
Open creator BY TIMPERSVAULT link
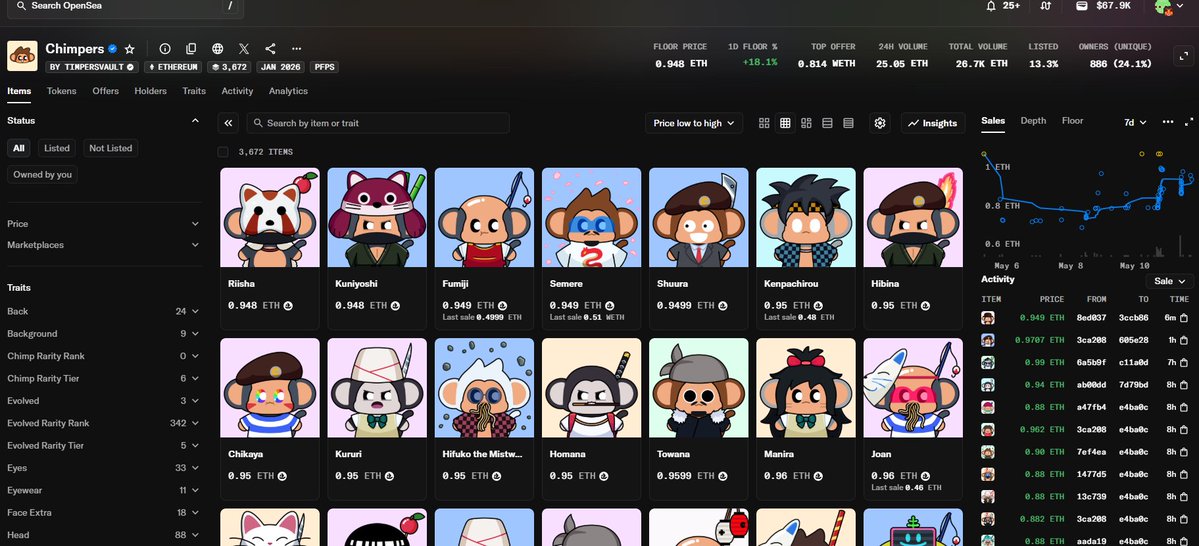click(92, 67)
